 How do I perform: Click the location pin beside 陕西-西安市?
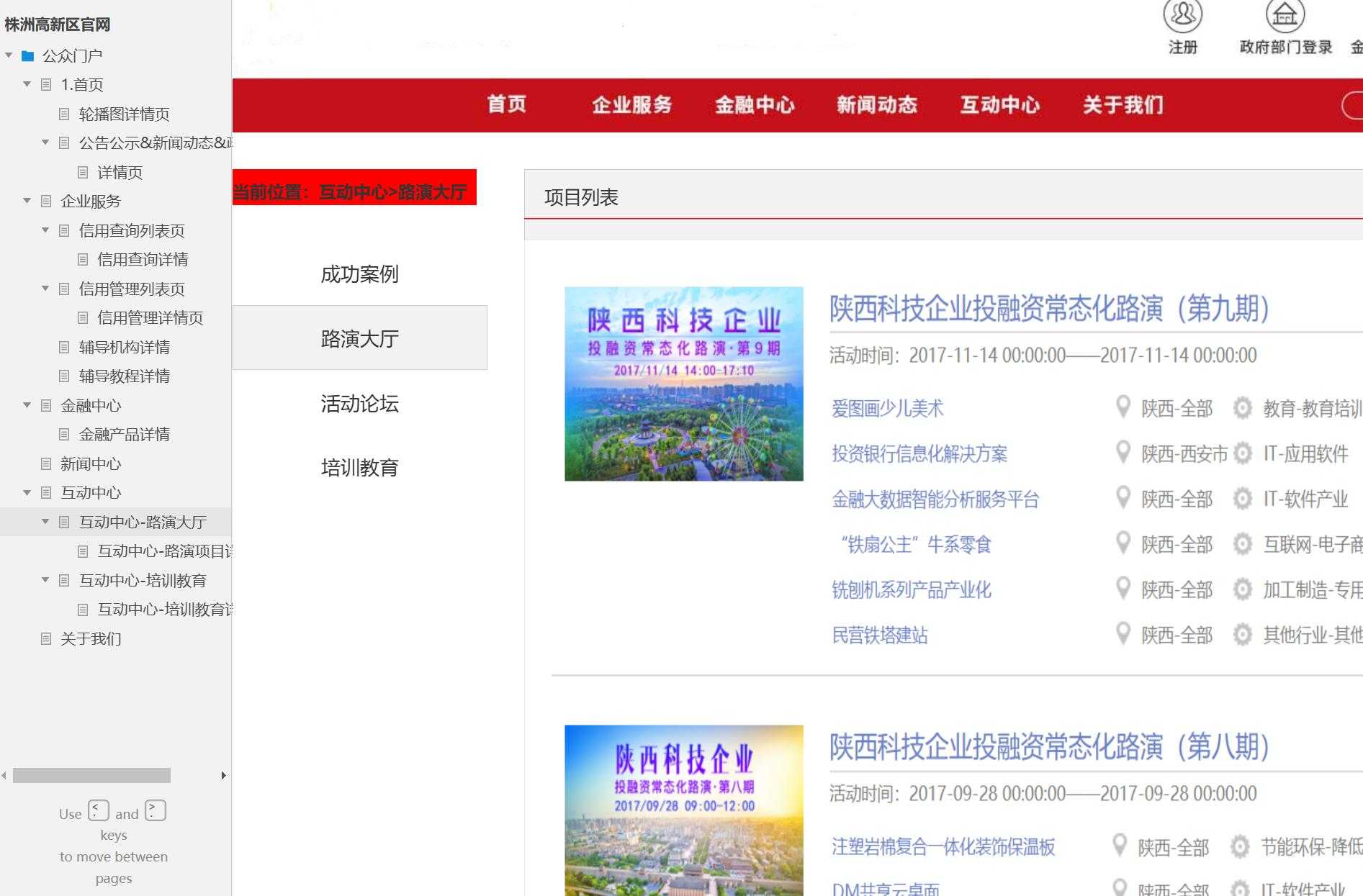(1123, 453)
